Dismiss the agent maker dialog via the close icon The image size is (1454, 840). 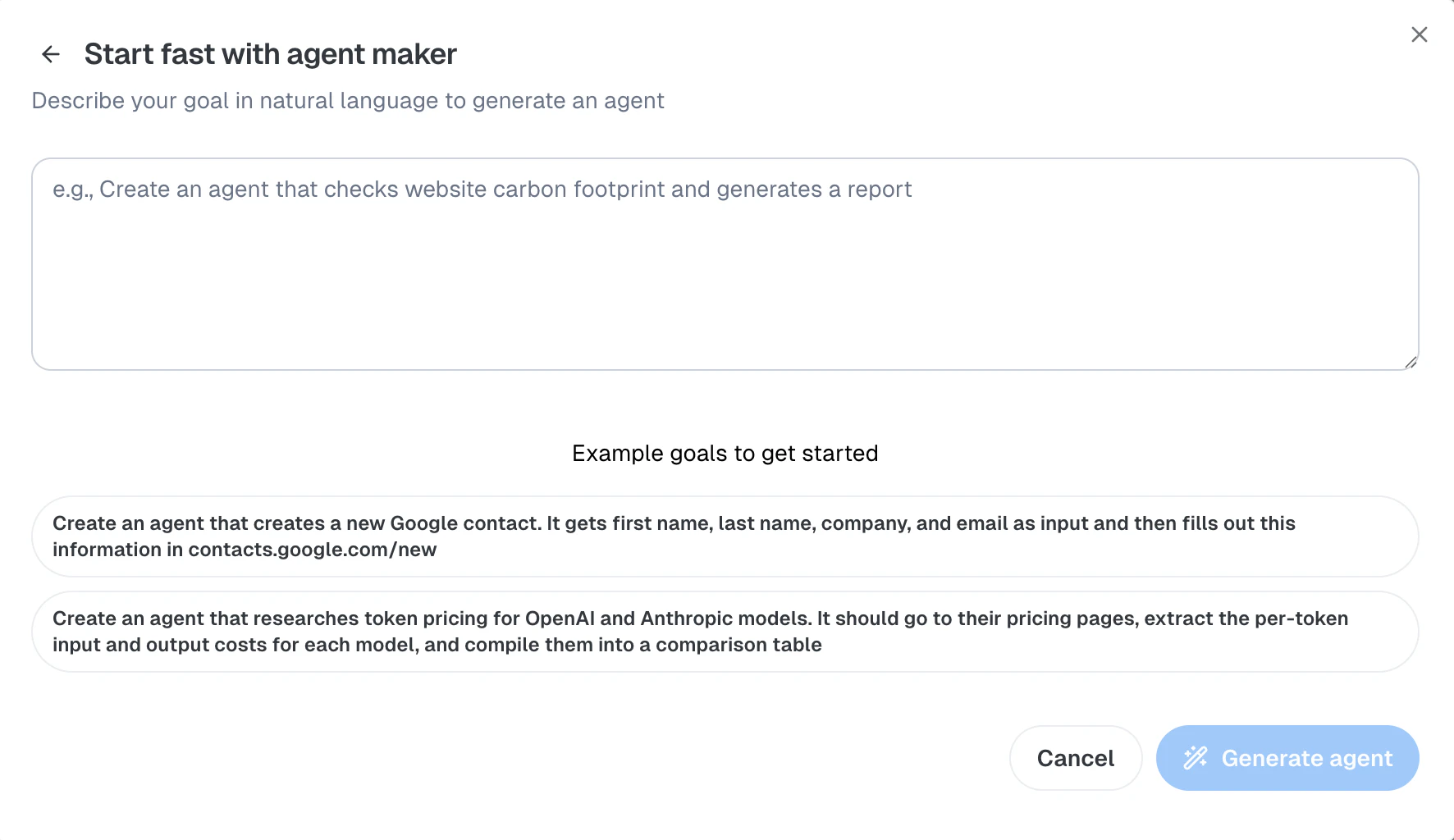pyautogui.click(x=1419, y=34)
